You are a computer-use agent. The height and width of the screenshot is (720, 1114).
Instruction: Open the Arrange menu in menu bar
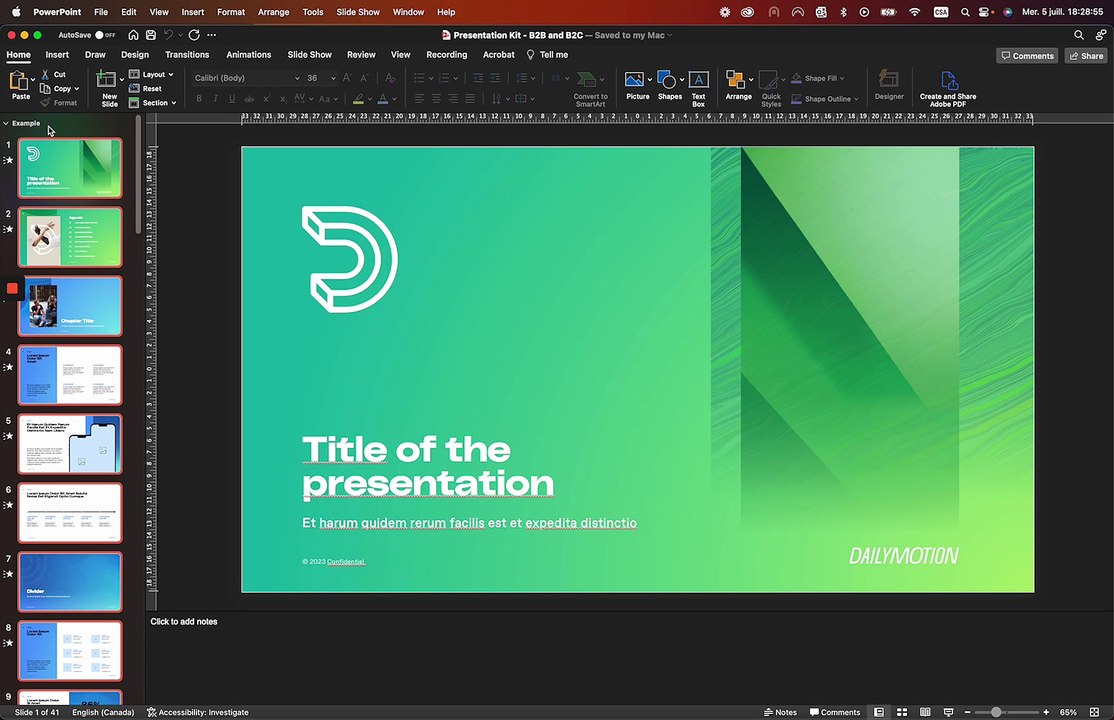tap(274, 12)
